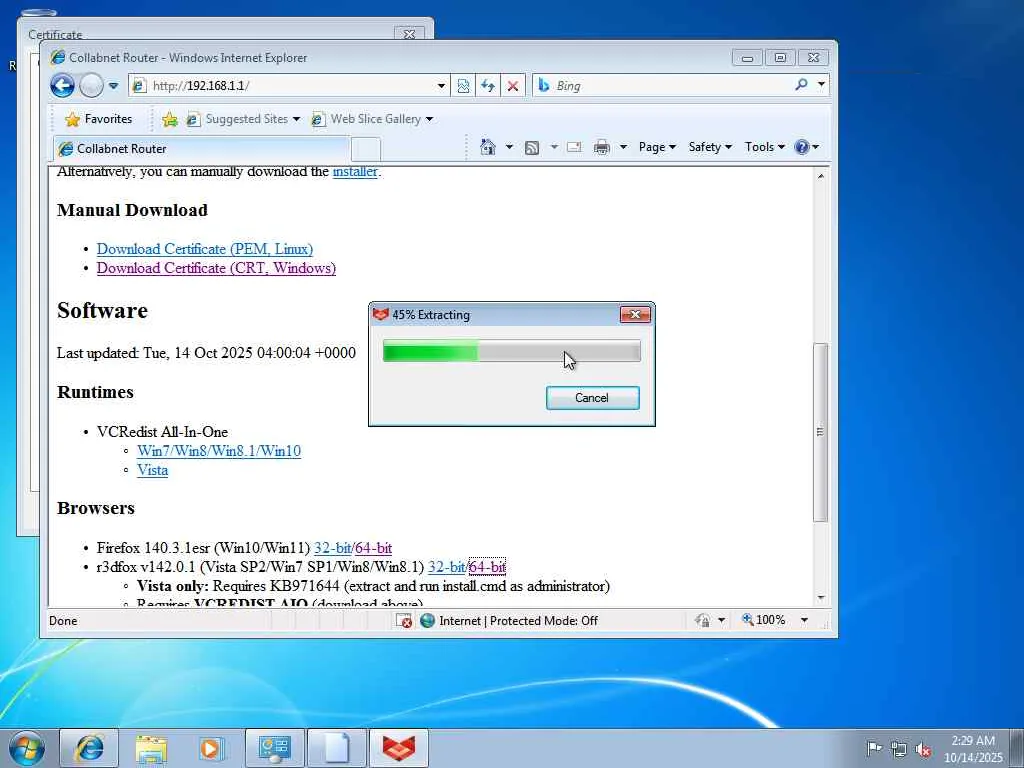
Task: Click the taskbar clock showing 2:29 AM
Action: [973, 748]
